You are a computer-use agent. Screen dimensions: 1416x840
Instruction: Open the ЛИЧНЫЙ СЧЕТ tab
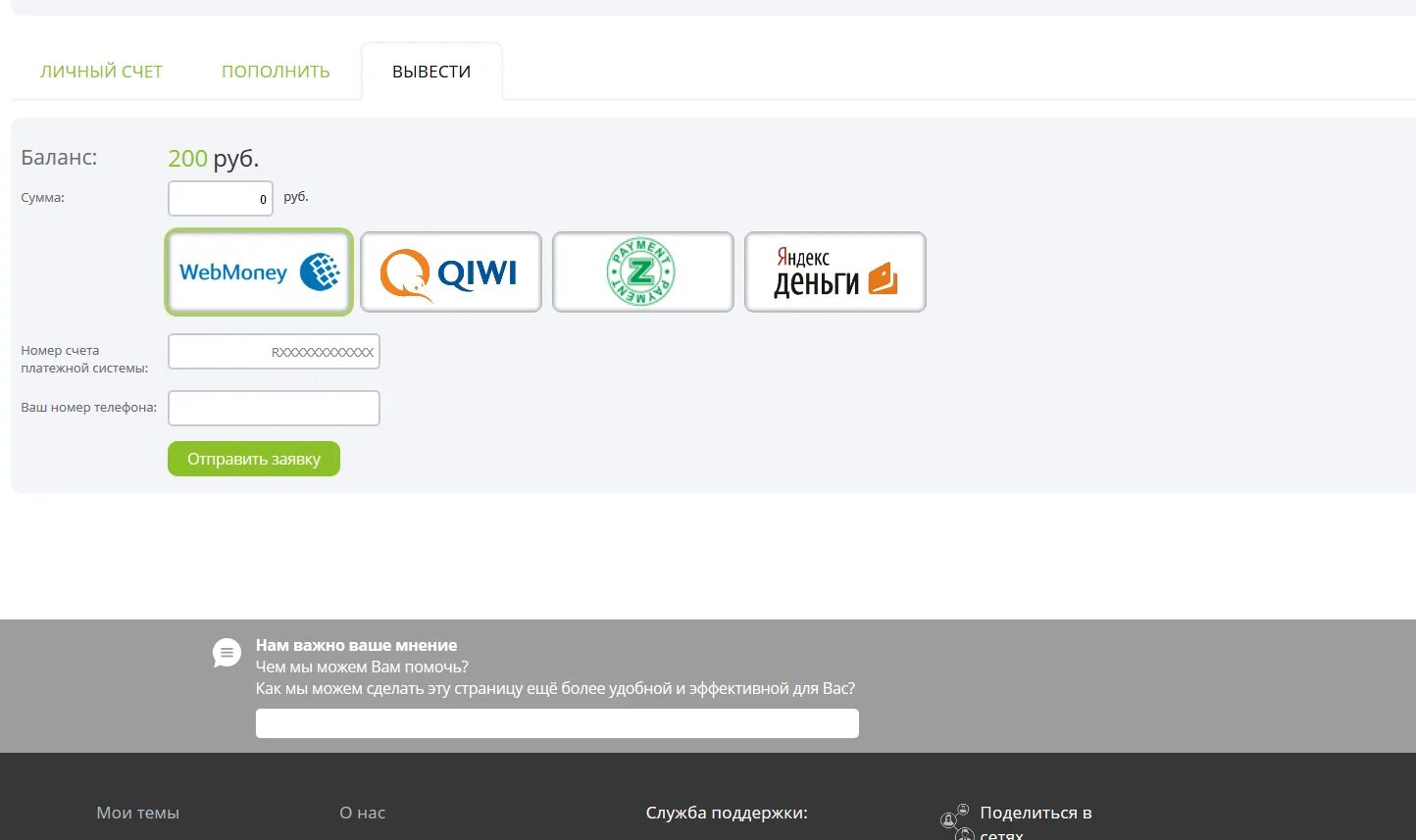(x=101, y=72)
